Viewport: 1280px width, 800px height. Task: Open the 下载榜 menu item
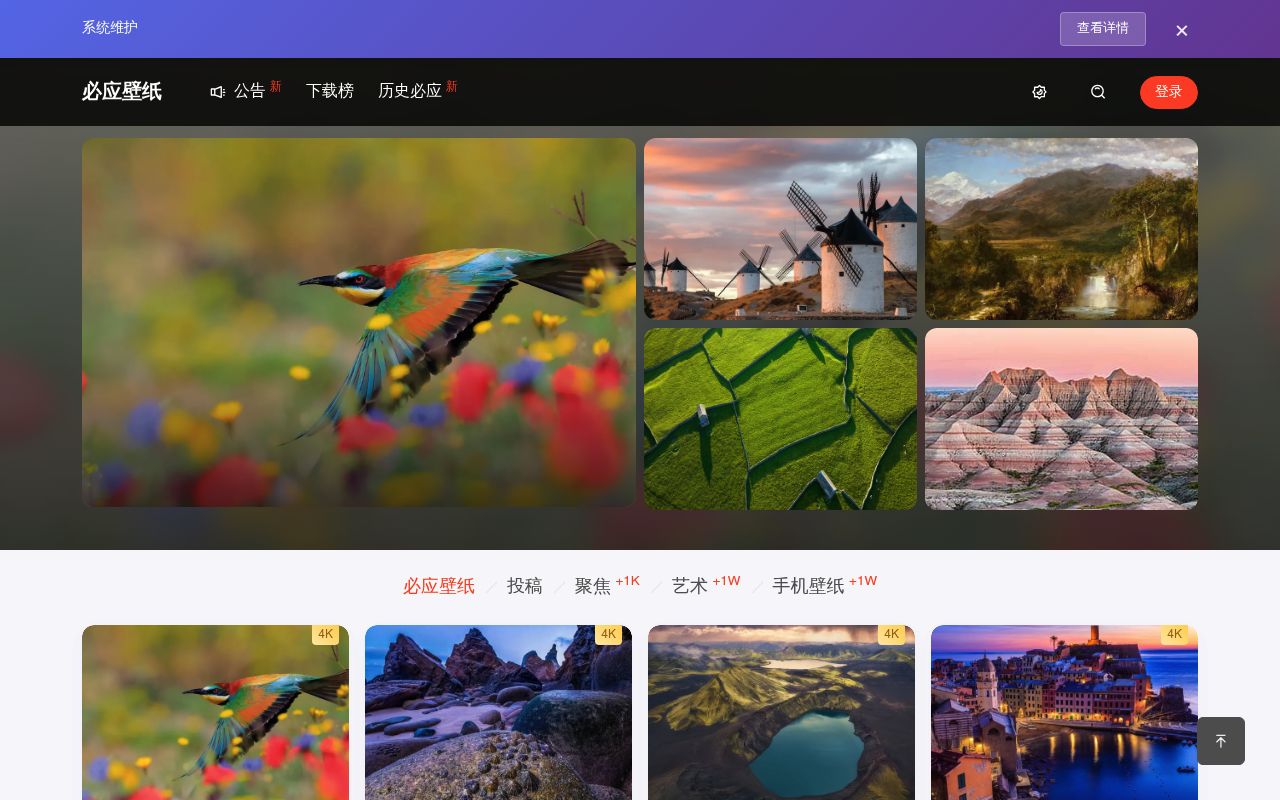pyautogui.click(x=330, y=91)
